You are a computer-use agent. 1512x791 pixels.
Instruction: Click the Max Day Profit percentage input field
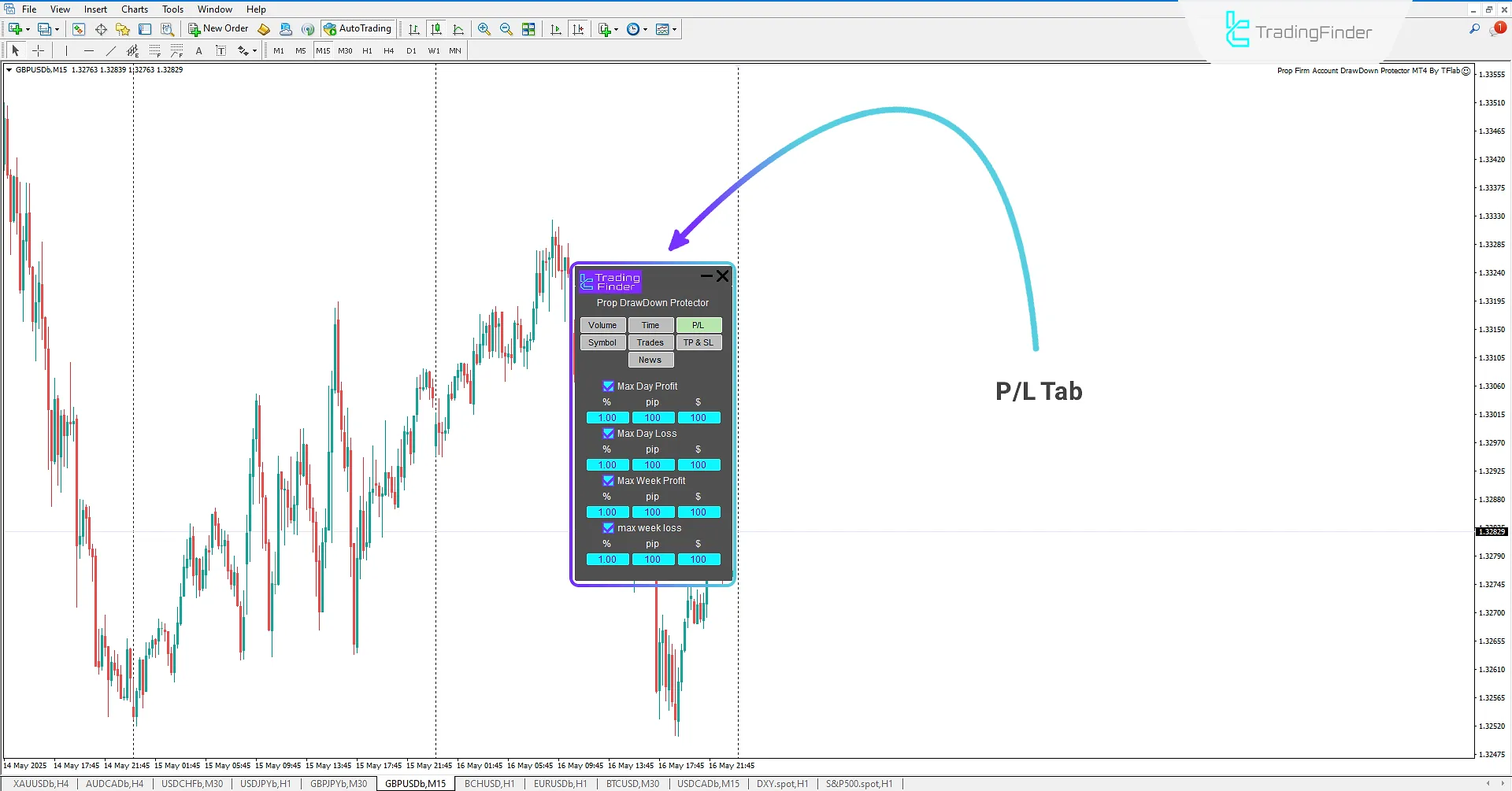pos(606,417)
